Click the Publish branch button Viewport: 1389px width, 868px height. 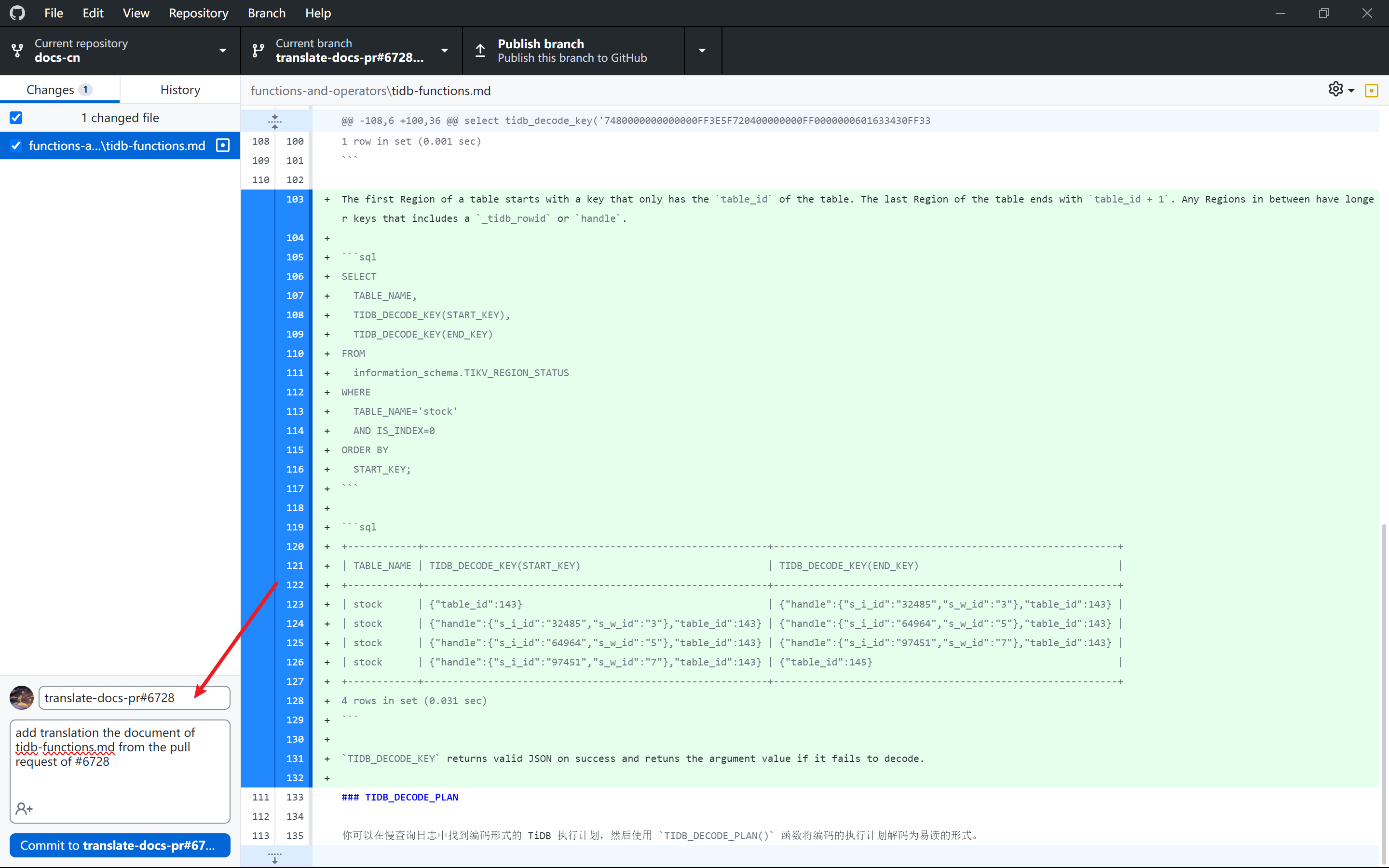click(572, 51)
